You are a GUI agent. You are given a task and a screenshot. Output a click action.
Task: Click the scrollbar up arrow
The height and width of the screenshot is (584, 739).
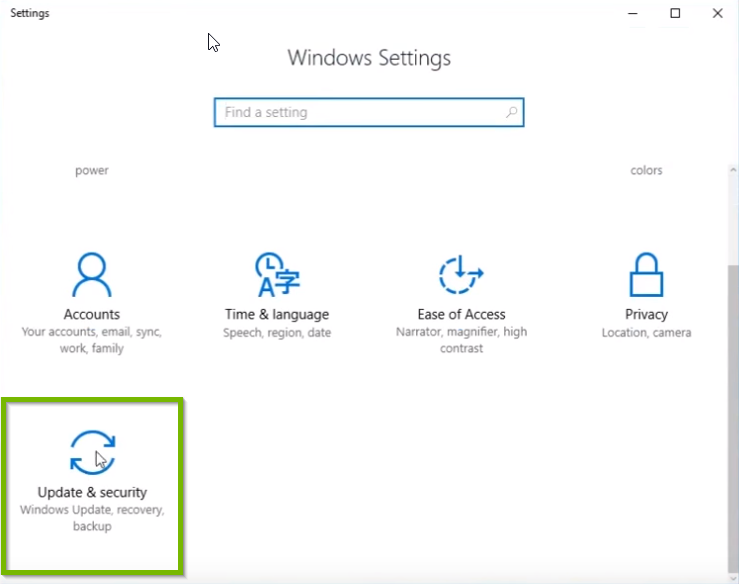733,170
